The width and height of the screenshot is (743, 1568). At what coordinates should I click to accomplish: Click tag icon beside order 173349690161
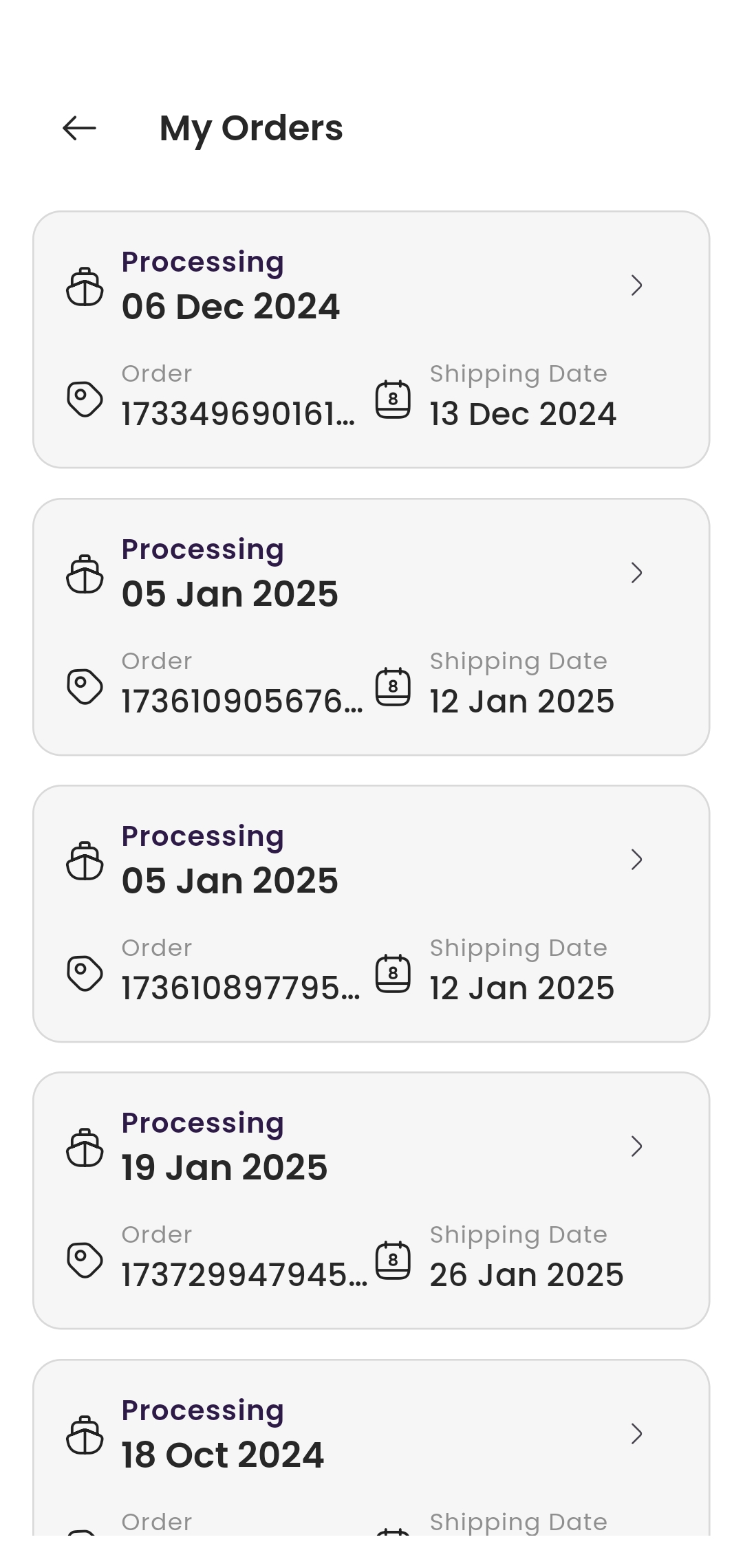pos(85,399)
